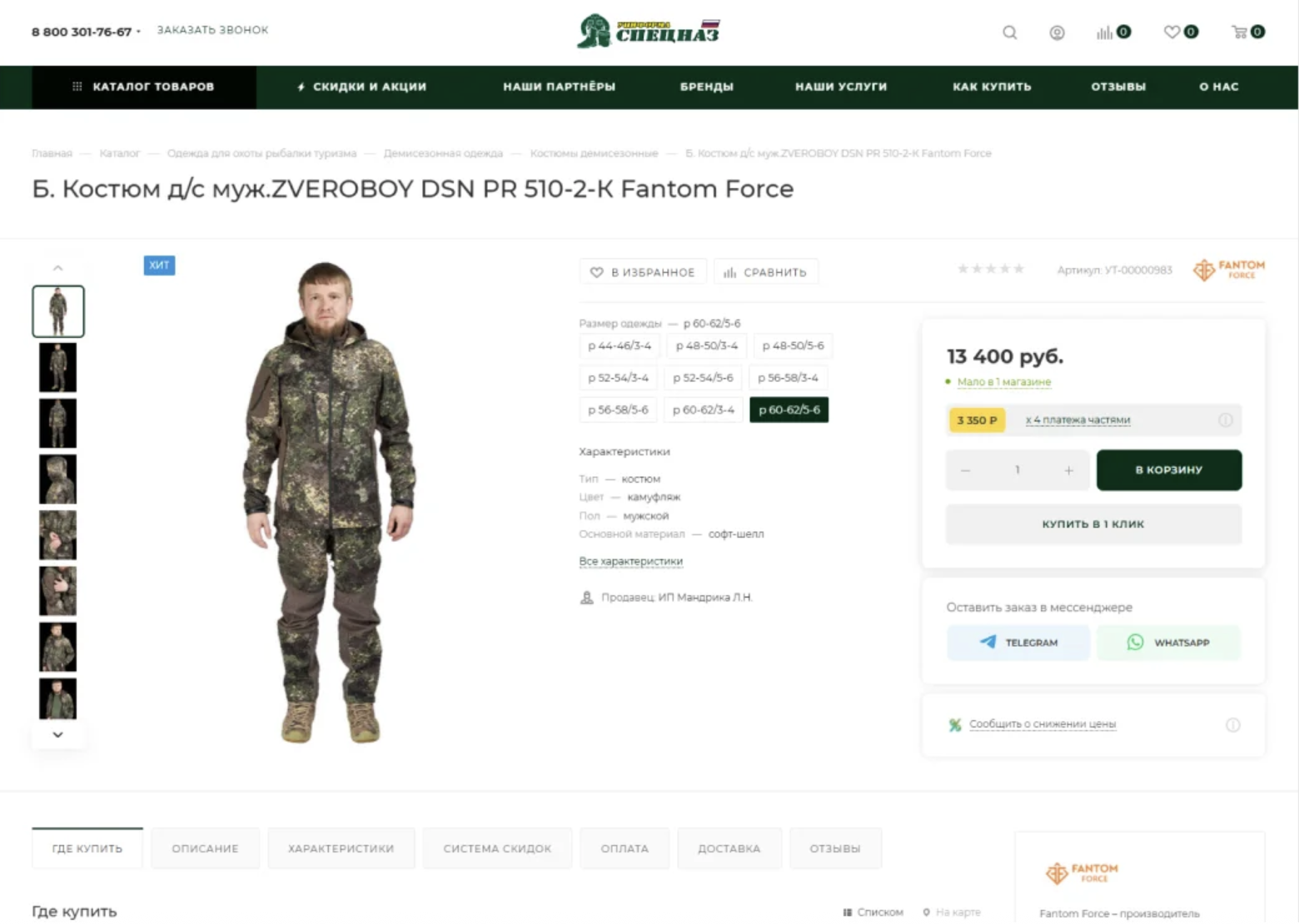Screen dimensions: 1299x924
Task: Click the Telegram messenger order button
Action: pyautogui.click(x=1018, y=642)
